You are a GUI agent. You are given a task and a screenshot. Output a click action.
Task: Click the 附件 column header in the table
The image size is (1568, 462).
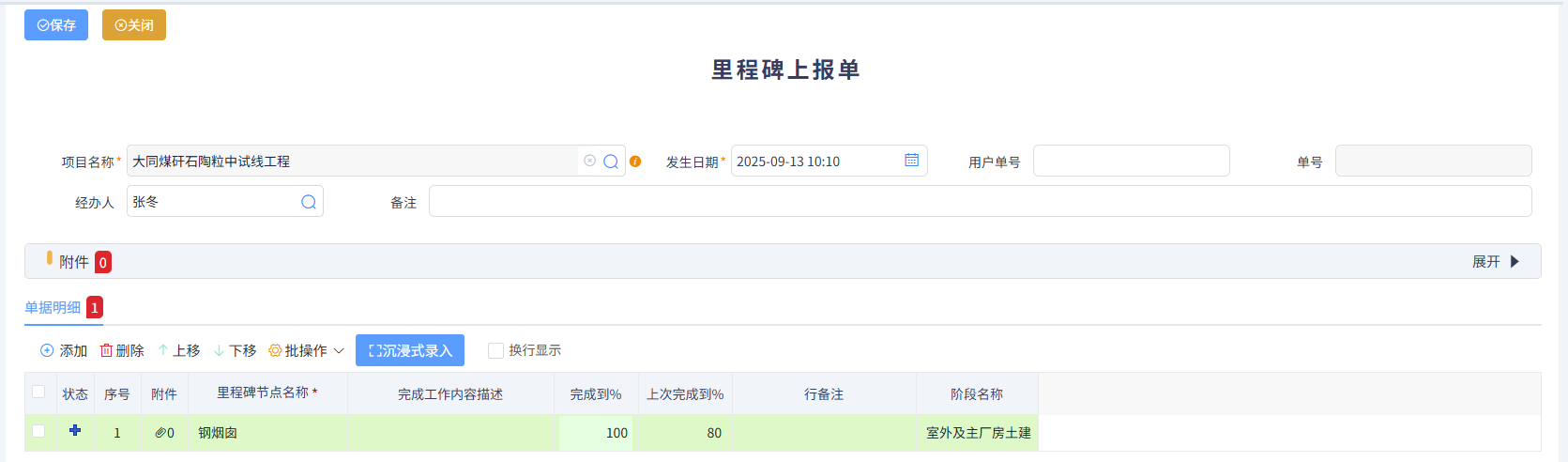[x=164, y=394]
